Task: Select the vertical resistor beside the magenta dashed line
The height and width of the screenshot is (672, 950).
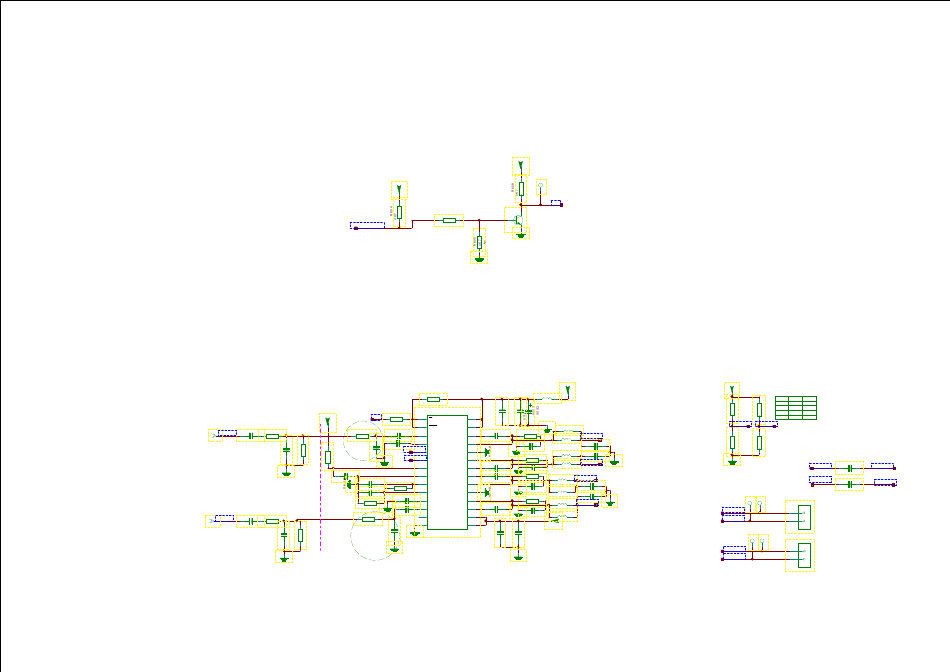Action: [328, 457]
